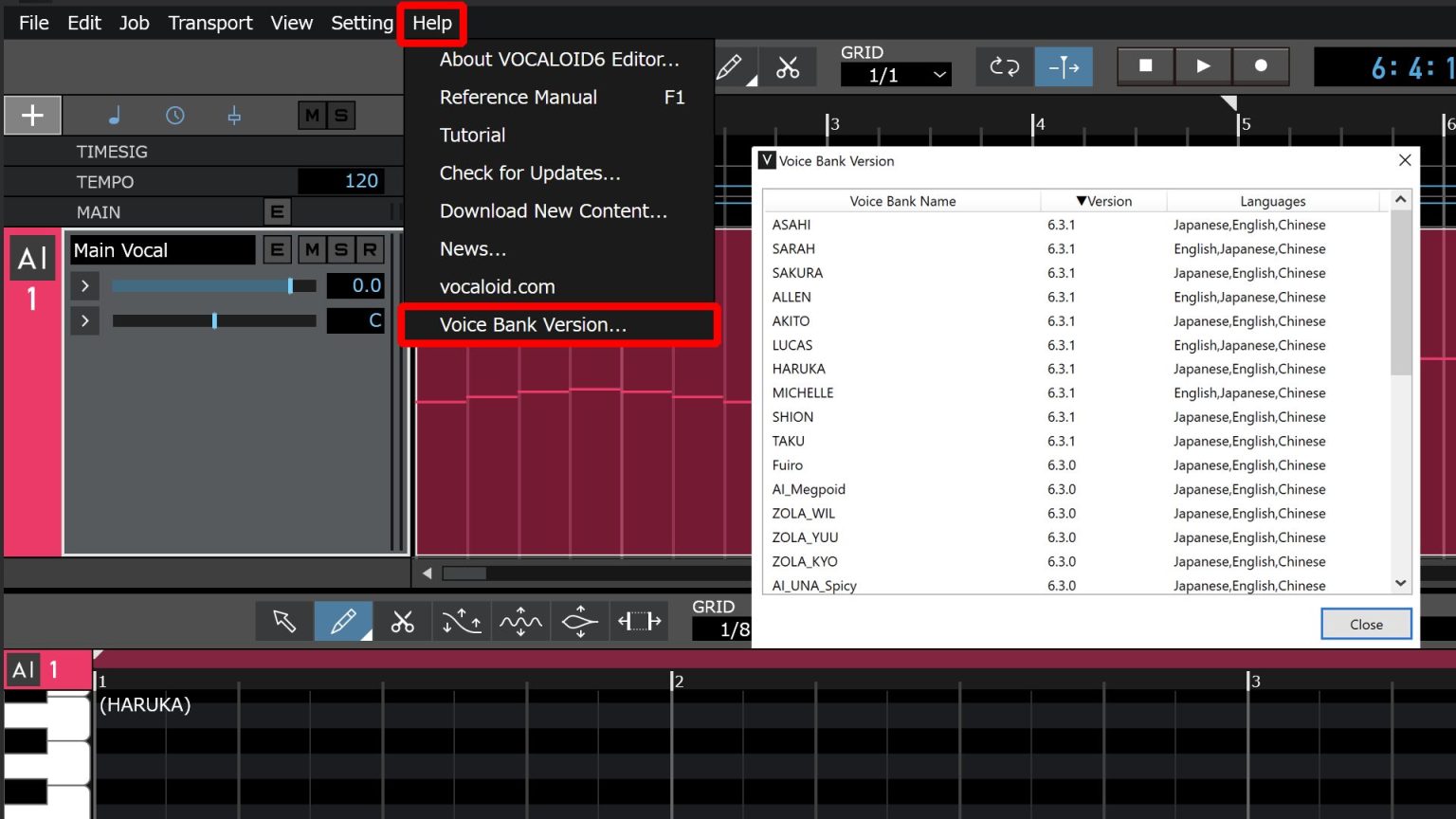Select the Dynamics shape tool
The width and height of the screenshot is (1456, 819).
click(x=579, y=621)
